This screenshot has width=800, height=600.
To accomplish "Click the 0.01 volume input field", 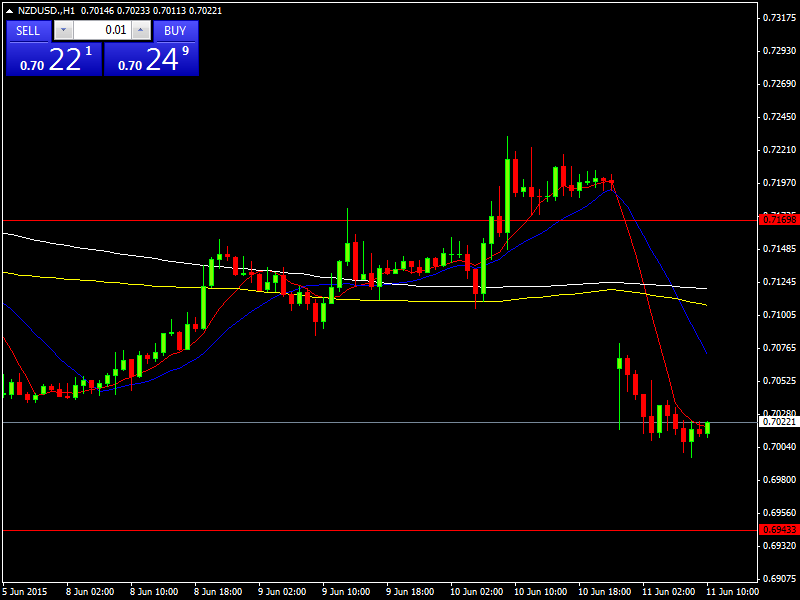I will [x=102, y=30].
